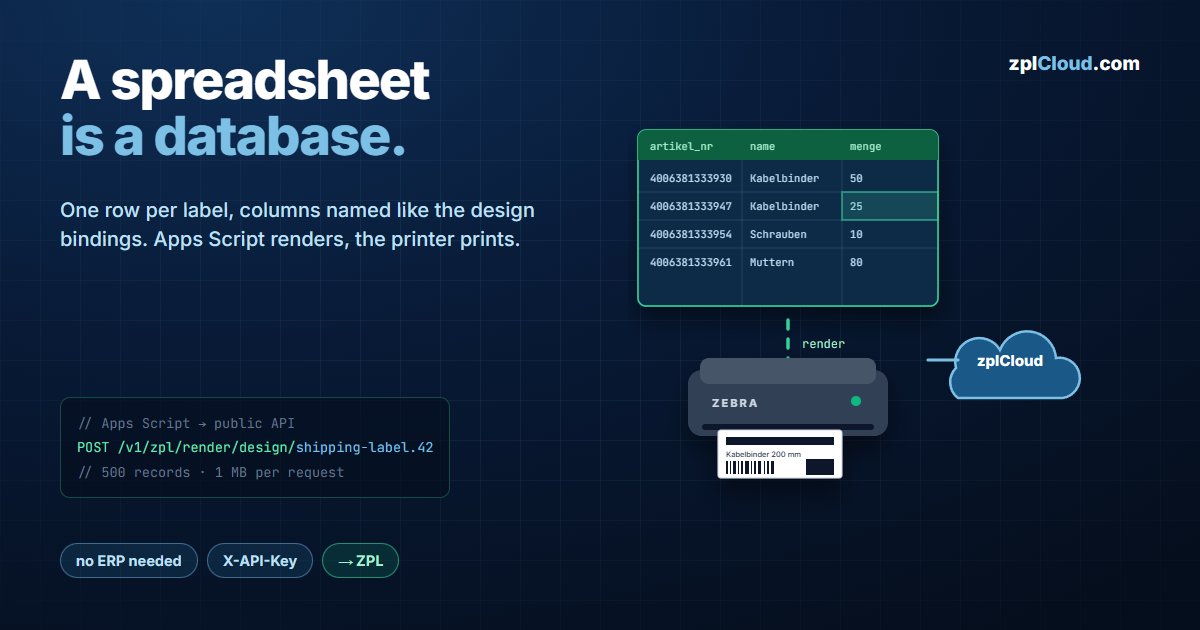Click the '500 records · 1 MB per request' comment
Screen dimensions: 1200x630
point(210,472)
